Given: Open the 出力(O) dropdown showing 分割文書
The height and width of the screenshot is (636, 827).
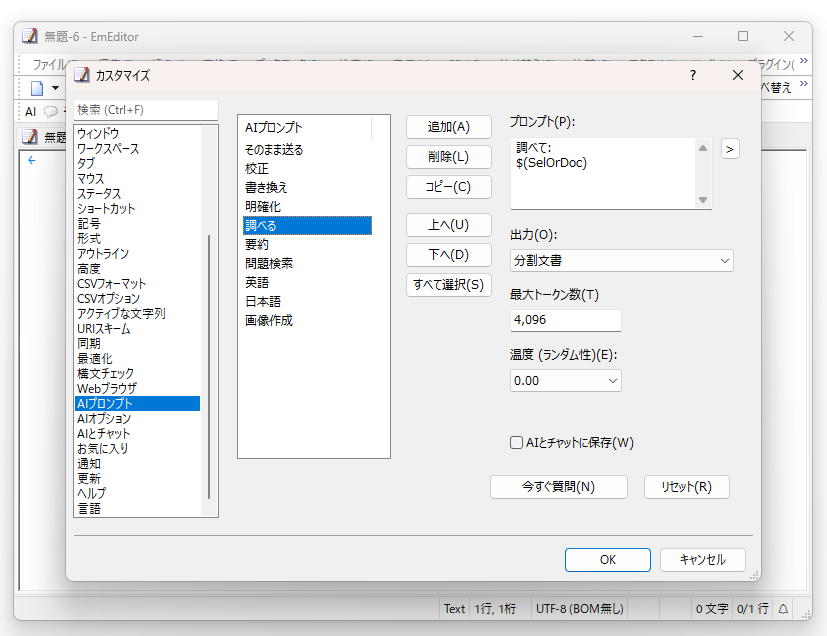Looking at the screenshot, I should (x=621, y=261).
